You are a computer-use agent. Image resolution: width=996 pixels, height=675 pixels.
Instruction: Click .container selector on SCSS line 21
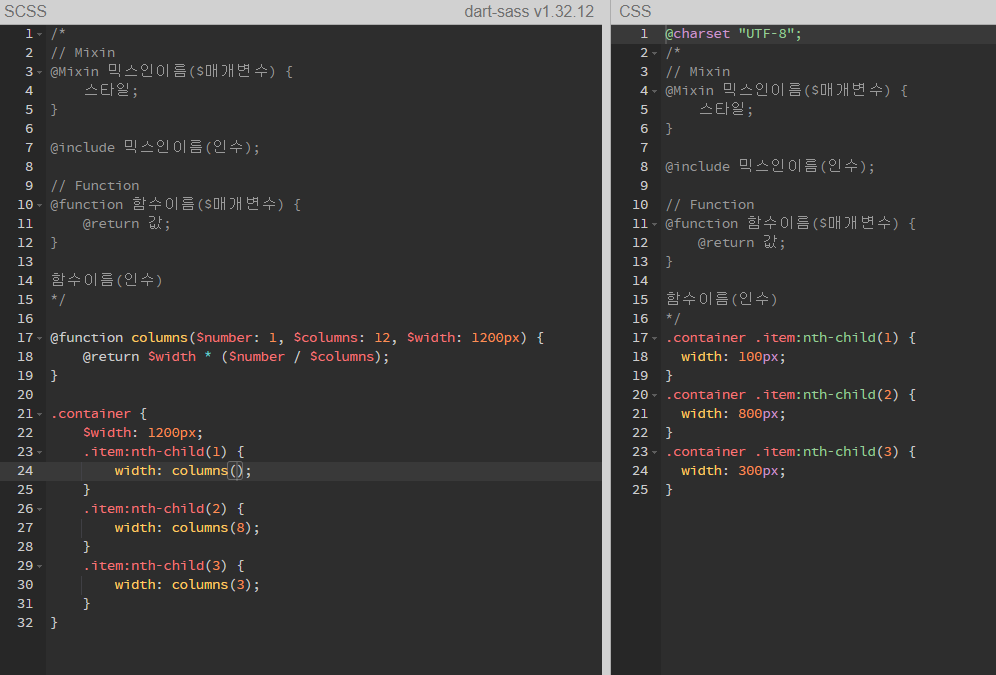coord(91,414)
